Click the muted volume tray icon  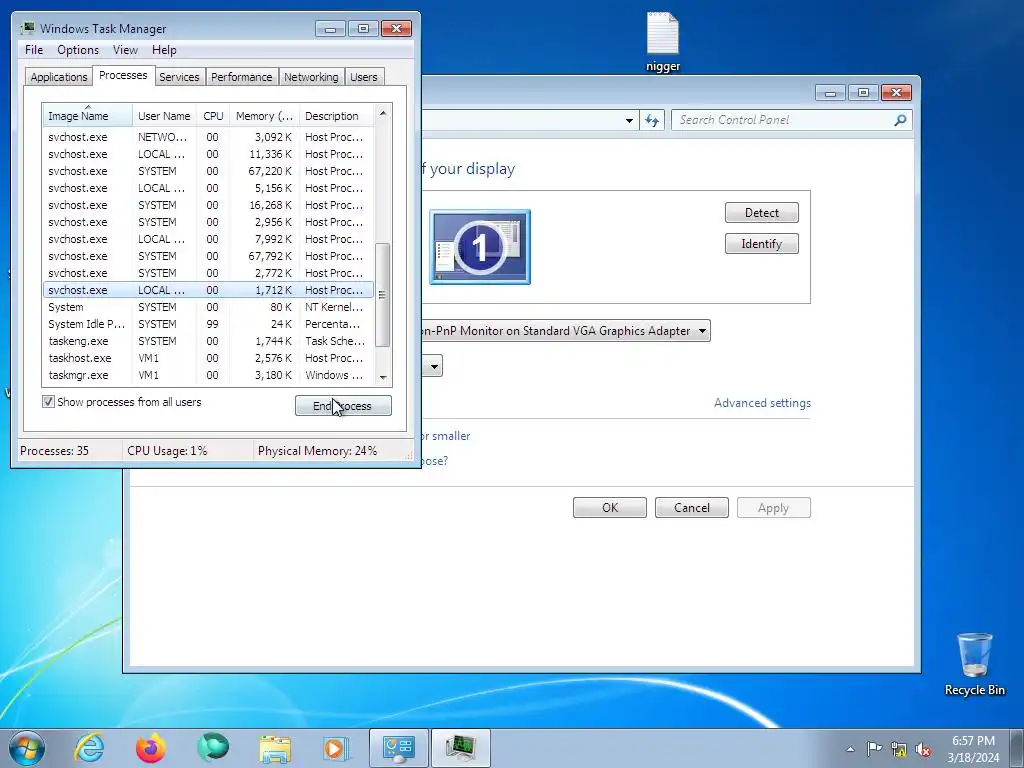[x=923, y=749]
